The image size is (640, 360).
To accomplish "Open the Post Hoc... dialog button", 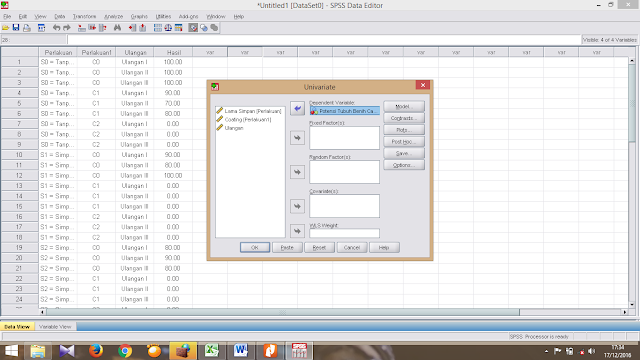I will pos(404,142).
